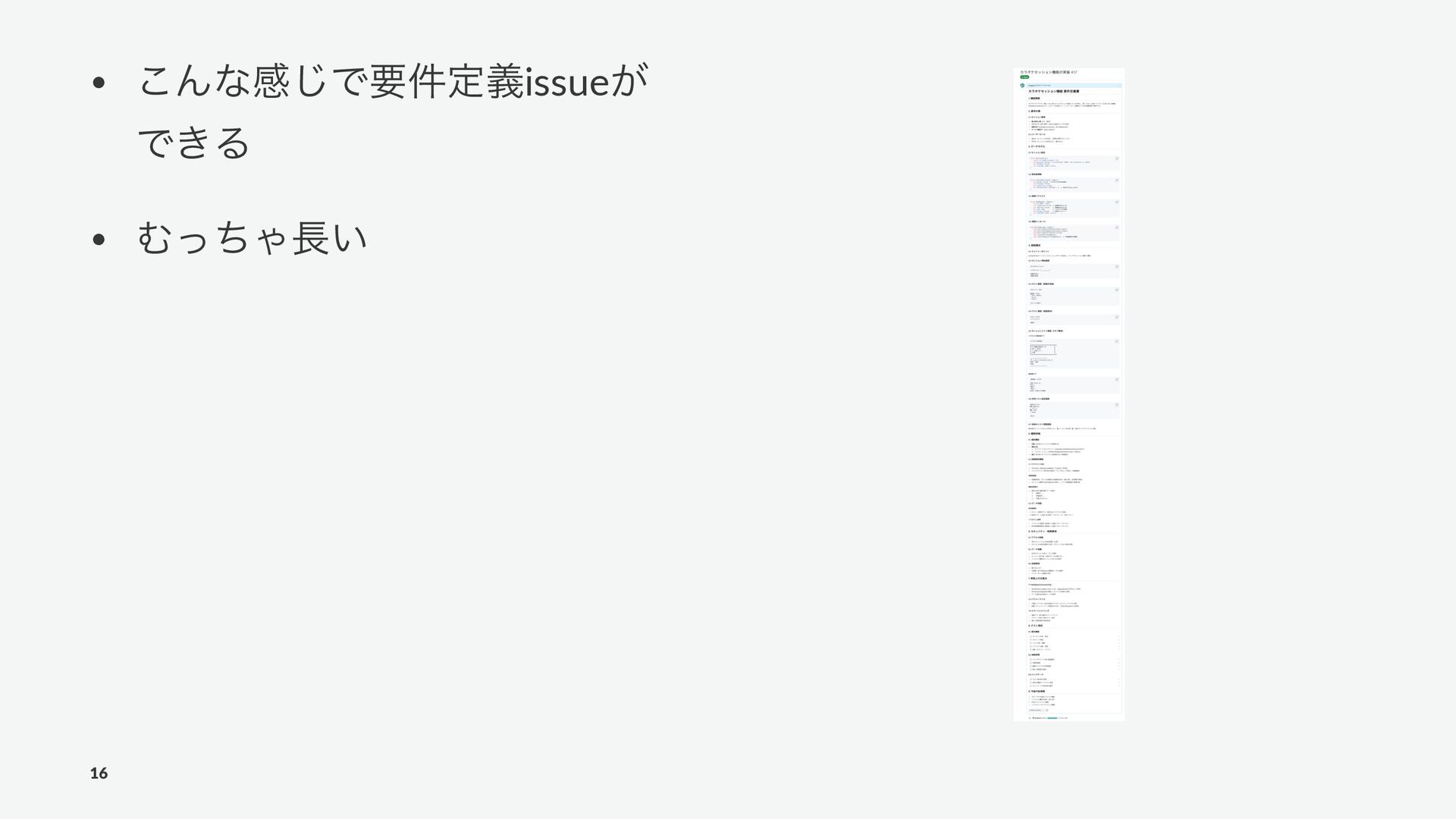This screenshot has width=1456, height=819.
Task: Open options menu of last 8.3 checklist item
Action: click(1119, 686)
